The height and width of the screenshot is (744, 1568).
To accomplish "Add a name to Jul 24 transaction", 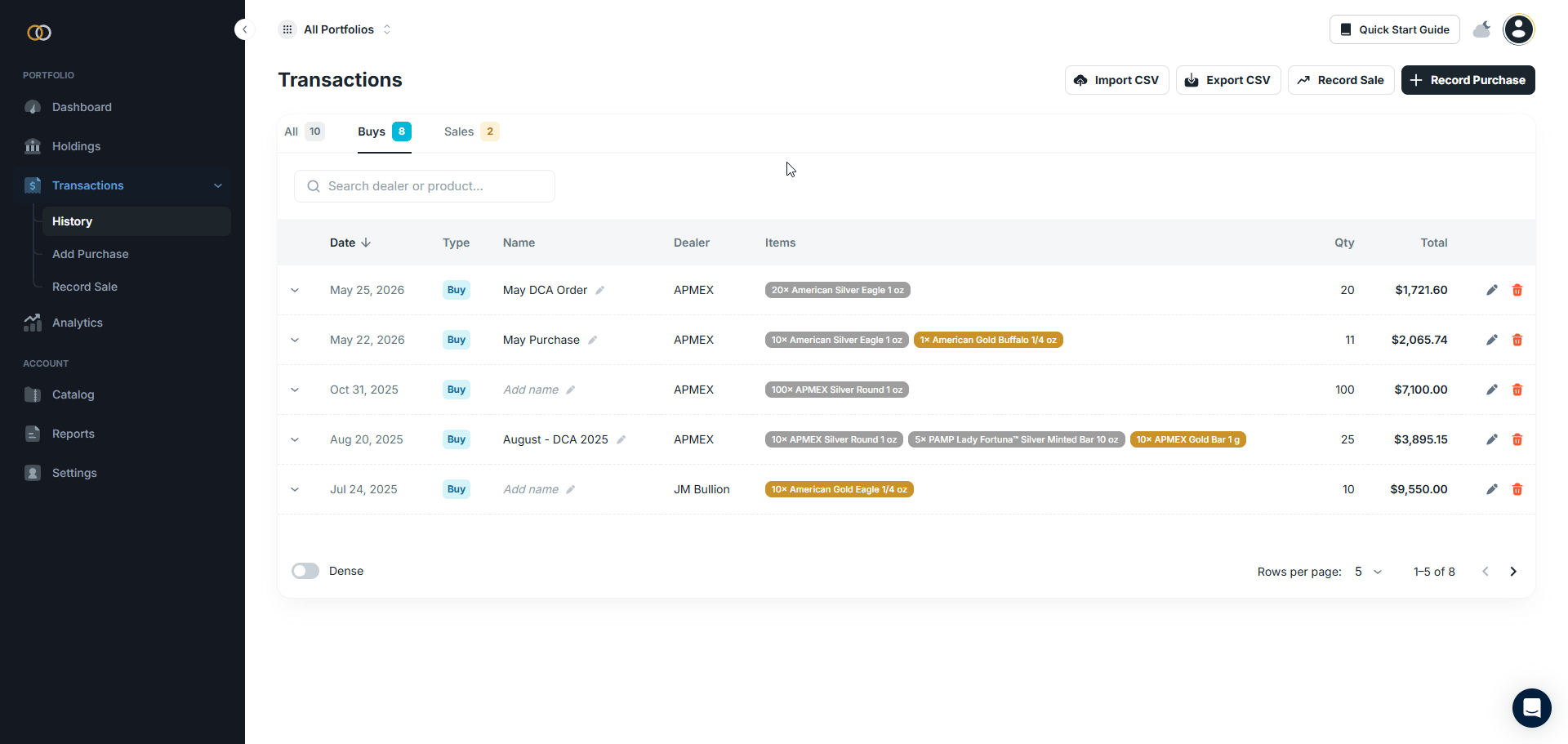I will tap(539, 489).
